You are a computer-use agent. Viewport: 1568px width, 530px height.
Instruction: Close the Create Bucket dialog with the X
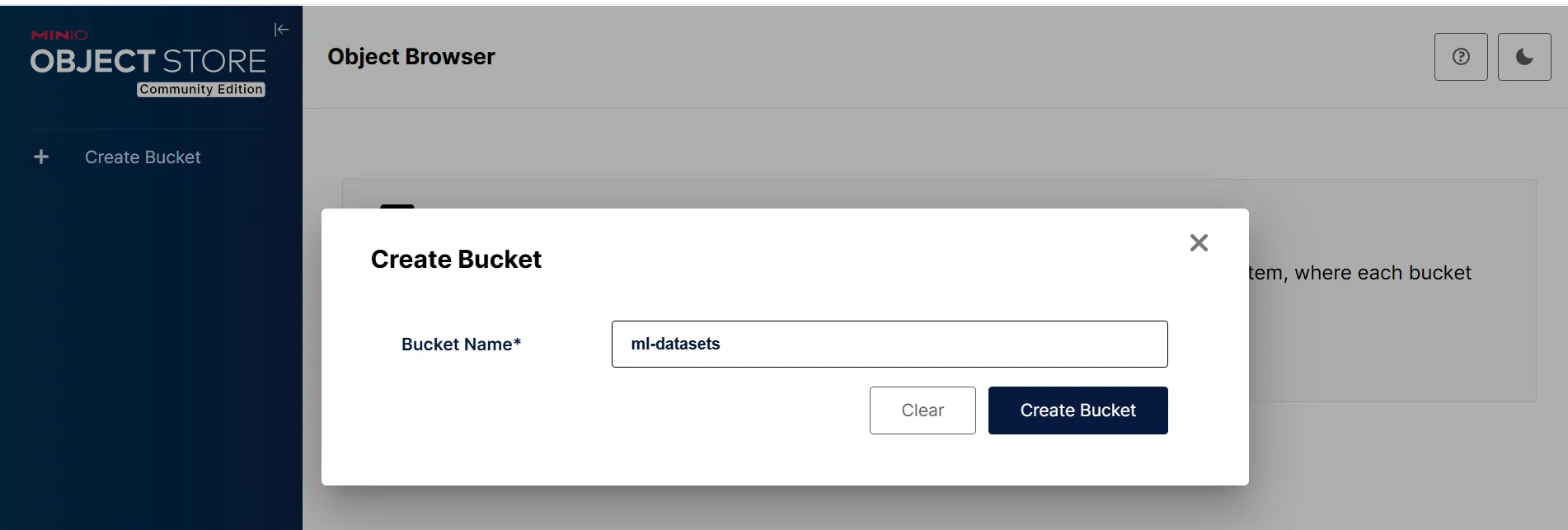pos(1198,242)
